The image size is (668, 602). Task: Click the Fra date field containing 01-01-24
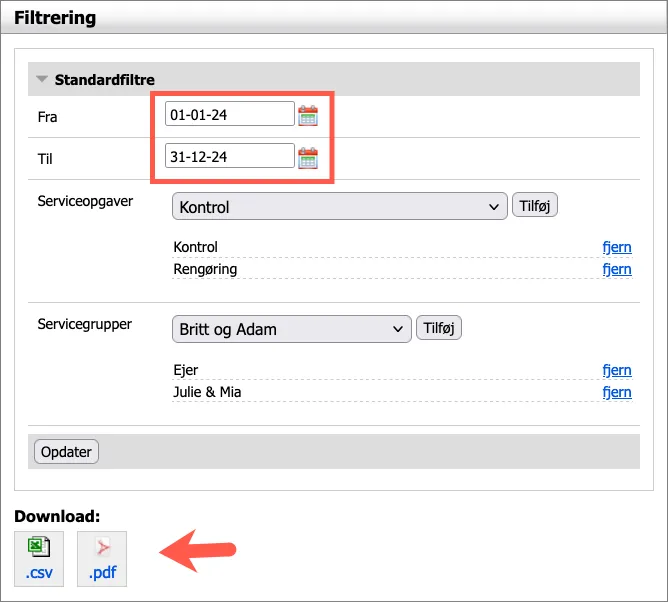[229, 115]
